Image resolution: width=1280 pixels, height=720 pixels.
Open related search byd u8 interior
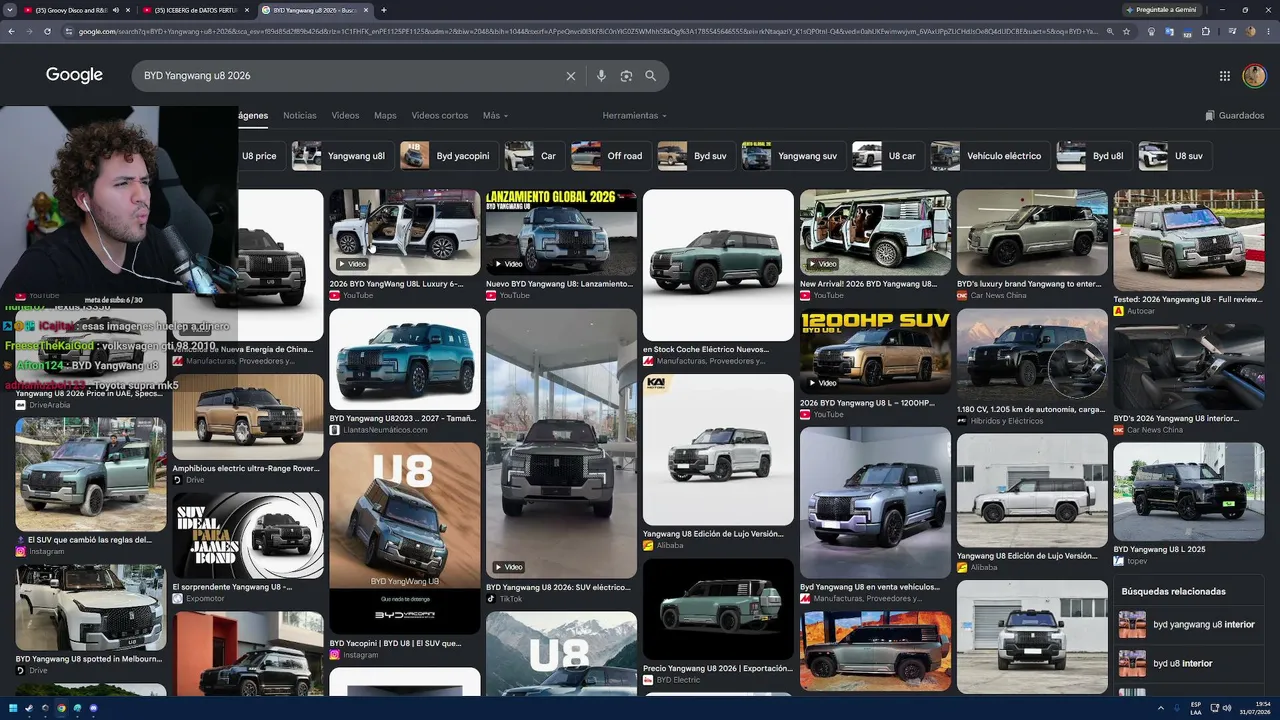click(x=1188, y=663)
